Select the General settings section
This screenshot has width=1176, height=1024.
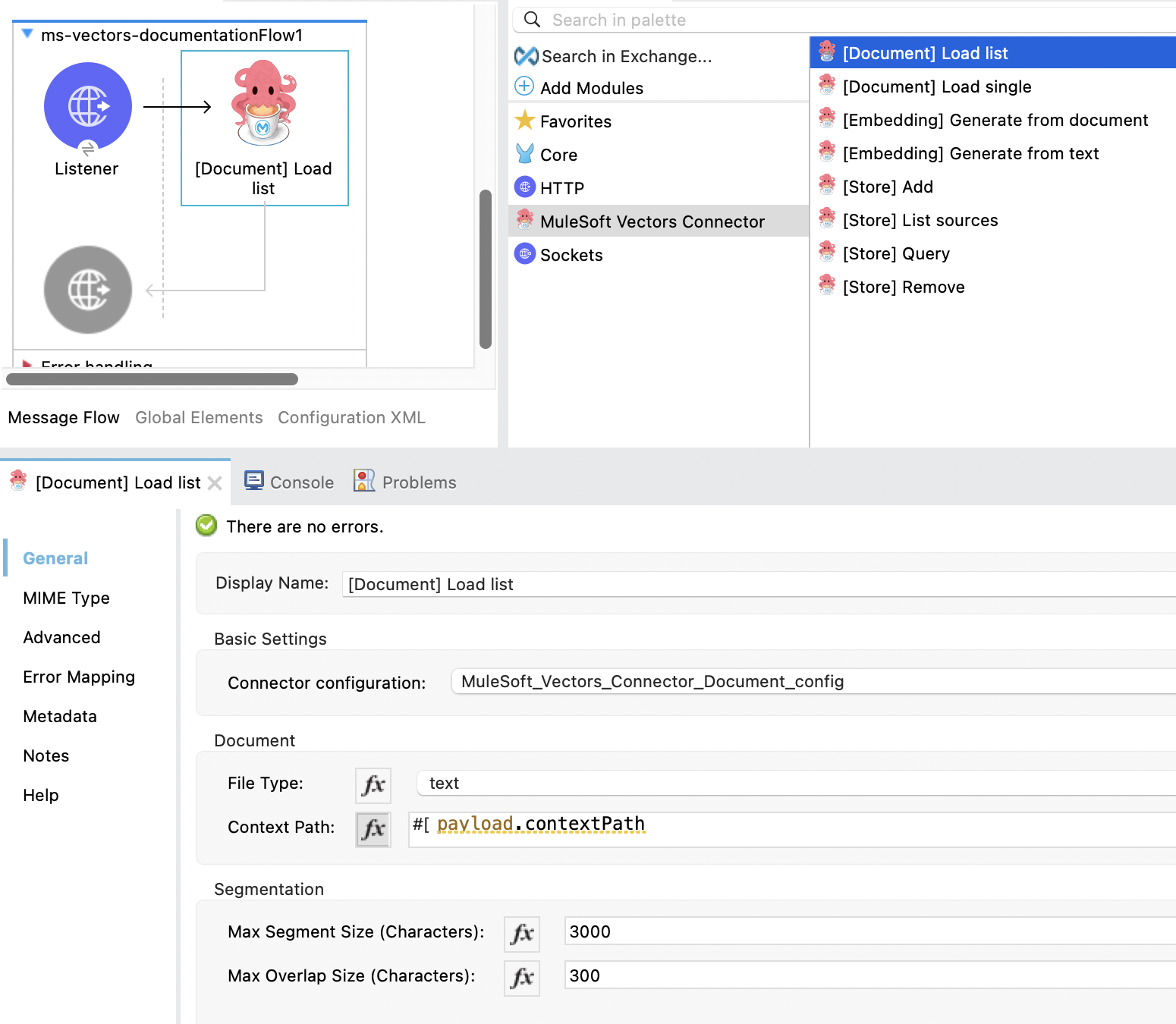click(x=55, y=558)
